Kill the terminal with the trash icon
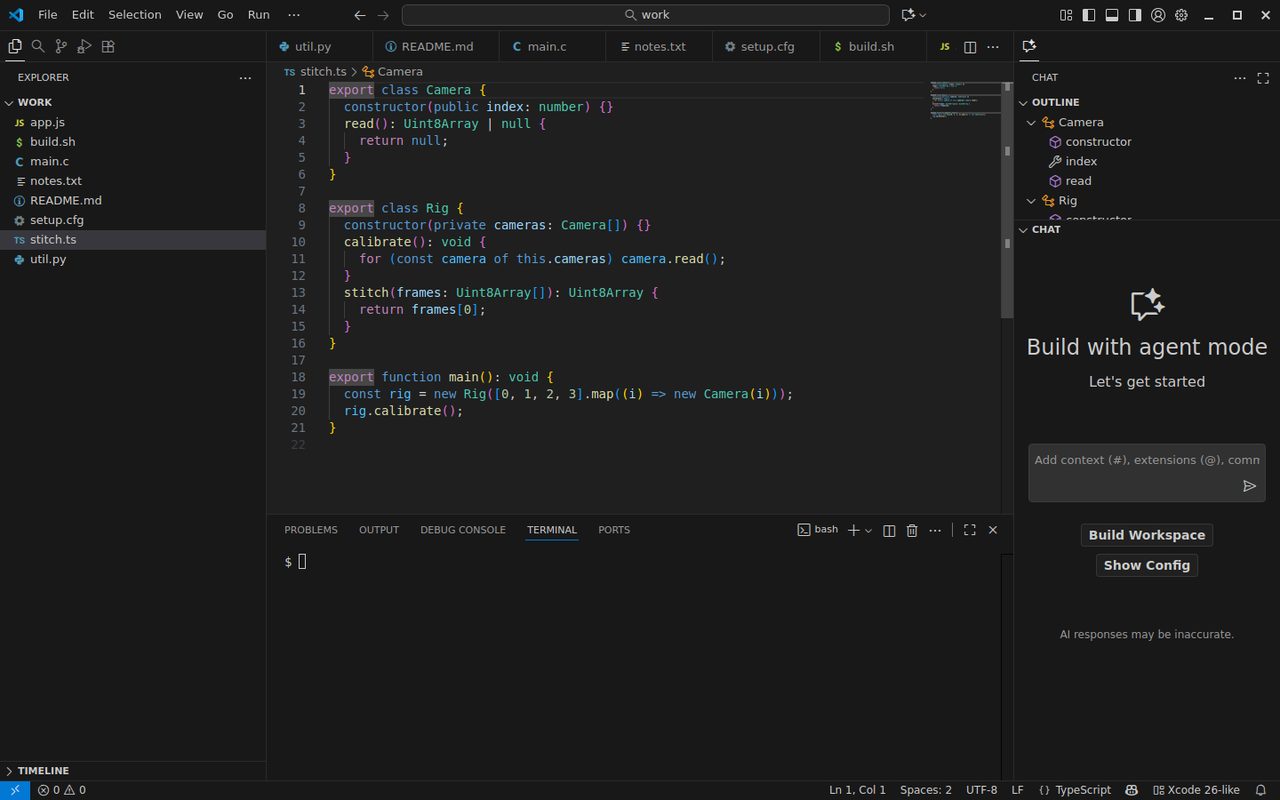This screenshot has height=800, width=1280. 912,530
